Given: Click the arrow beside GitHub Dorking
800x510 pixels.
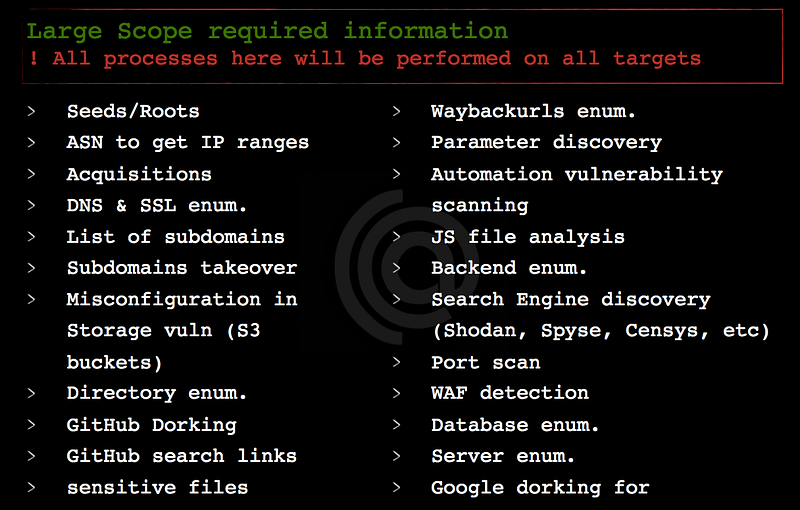Looking at the screenshot, I should click(x=32, y=424).
